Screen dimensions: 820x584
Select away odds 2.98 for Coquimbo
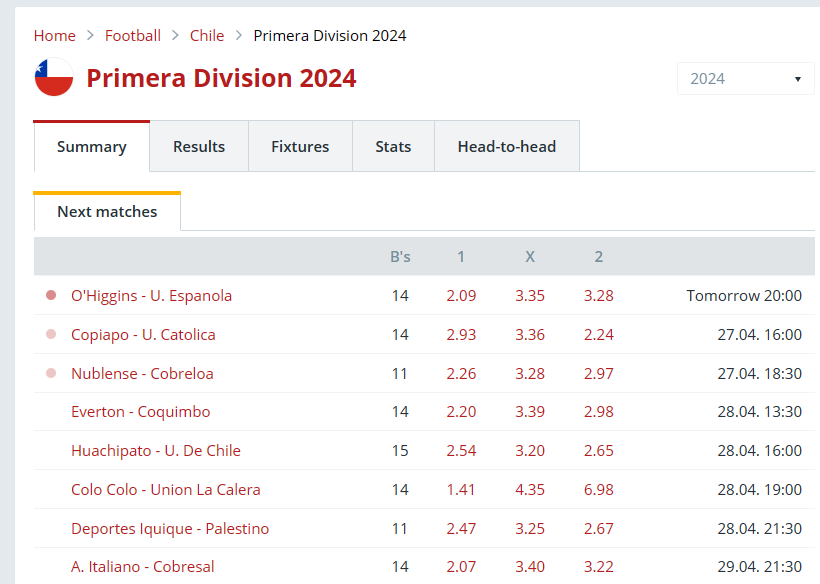click(x=599, y=411)
